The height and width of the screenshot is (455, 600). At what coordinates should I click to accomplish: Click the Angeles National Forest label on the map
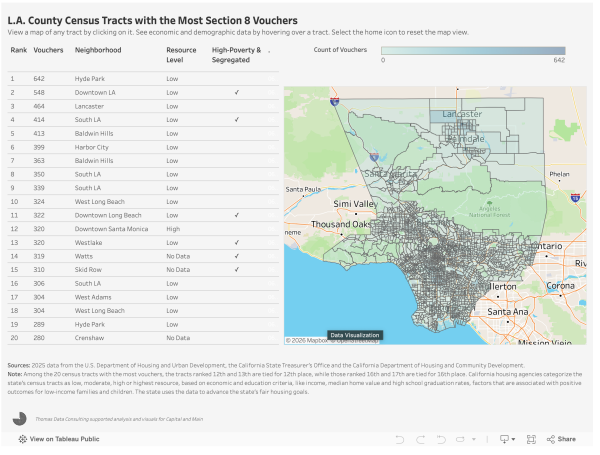click(490, 212)
